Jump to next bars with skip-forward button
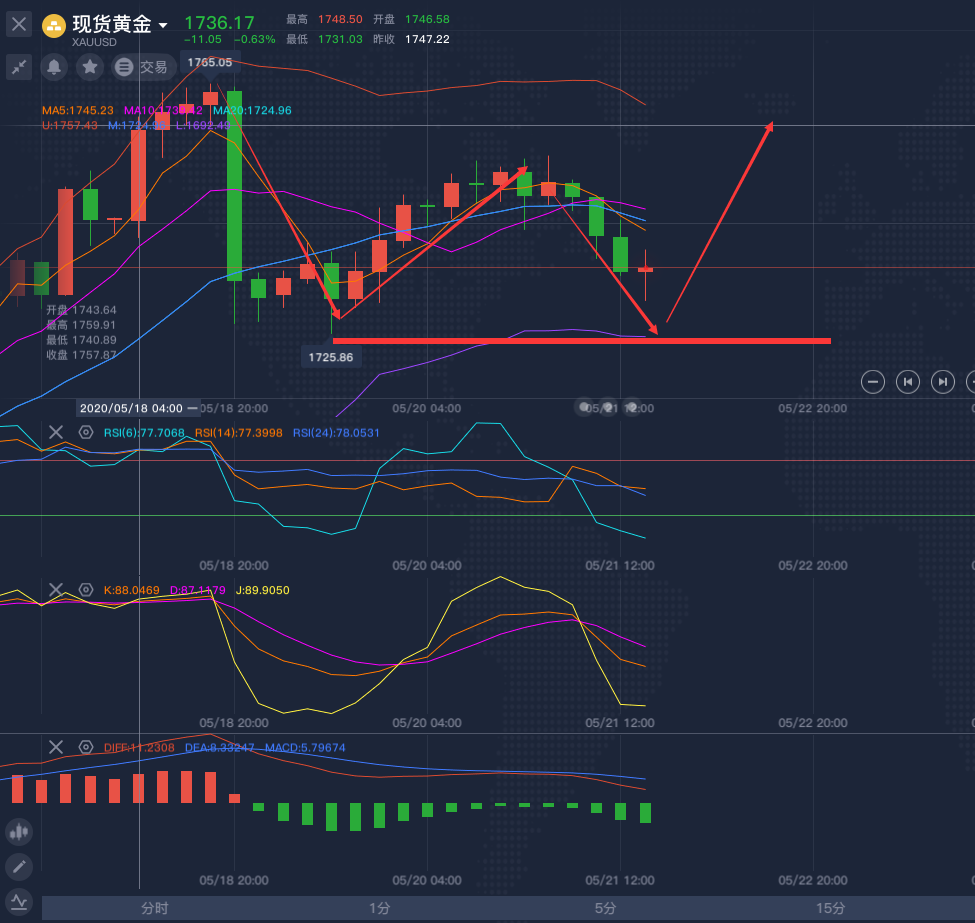This screenshot has width=975, height=923. point(942,381)
